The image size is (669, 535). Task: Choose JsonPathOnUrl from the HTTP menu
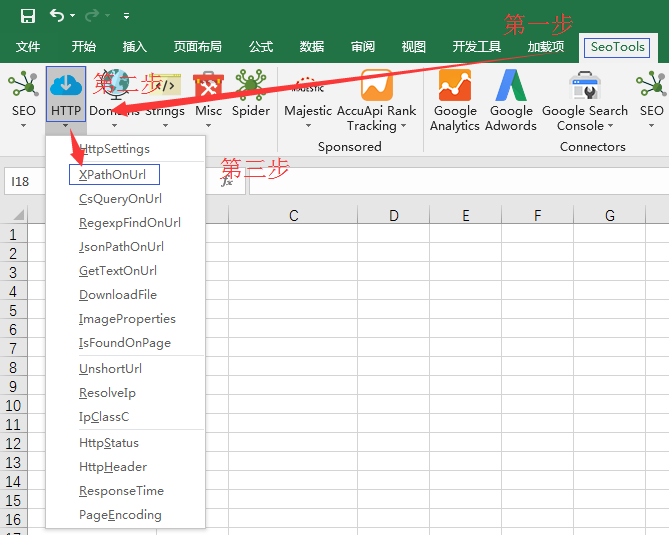coord(125,247)
